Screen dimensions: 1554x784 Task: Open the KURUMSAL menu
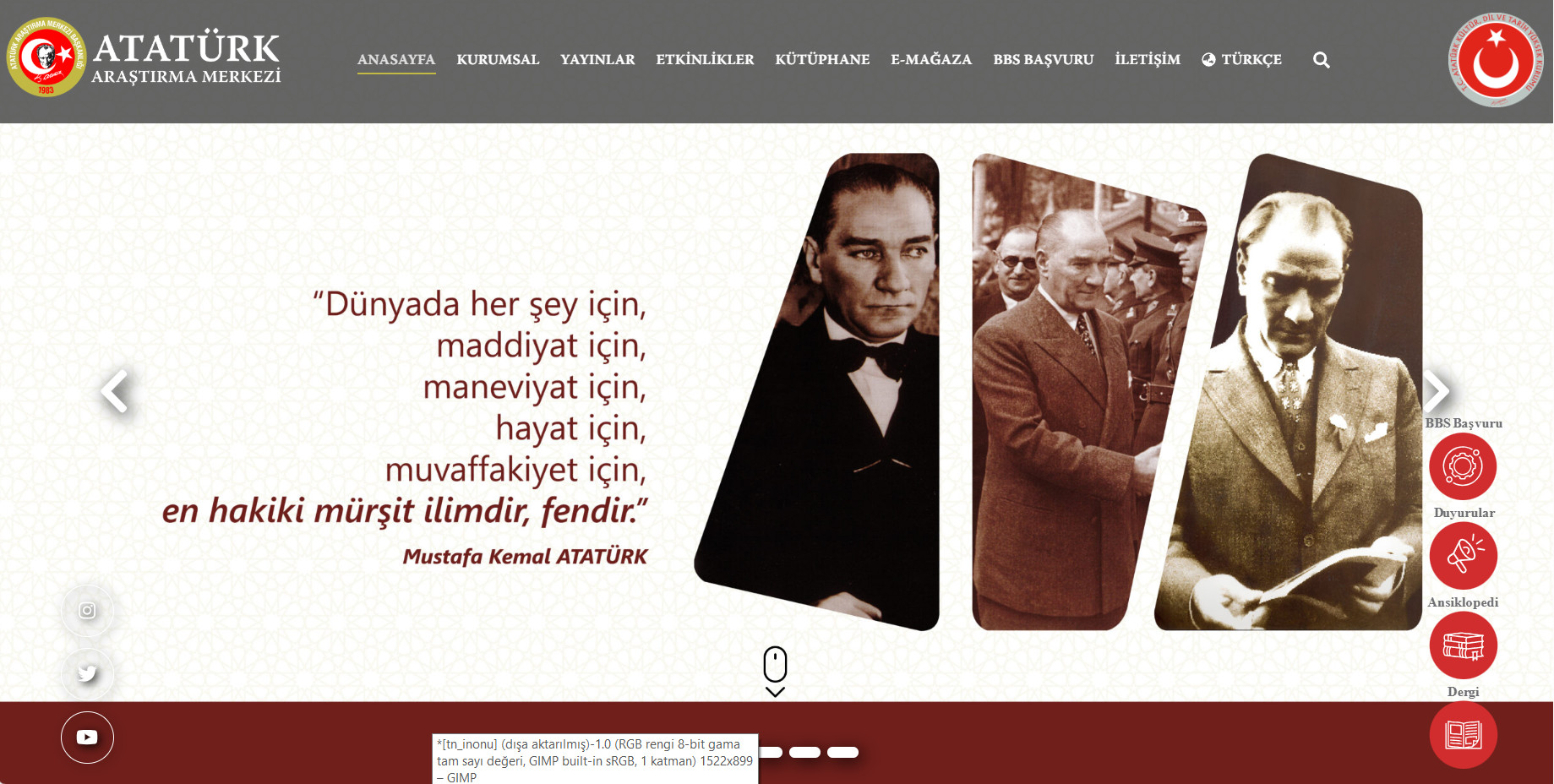[x=498, y=60]
